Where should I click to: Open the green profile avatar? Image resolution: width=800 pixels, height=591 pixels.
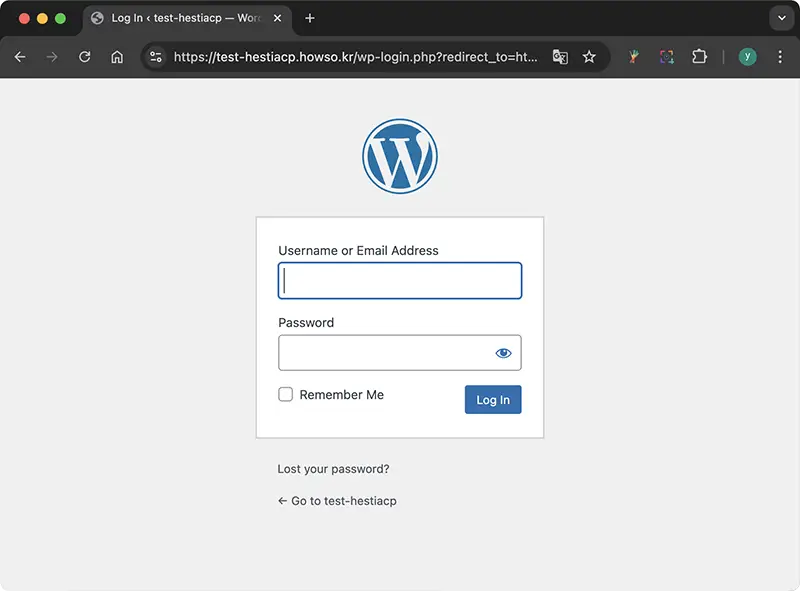click(747, 57)
